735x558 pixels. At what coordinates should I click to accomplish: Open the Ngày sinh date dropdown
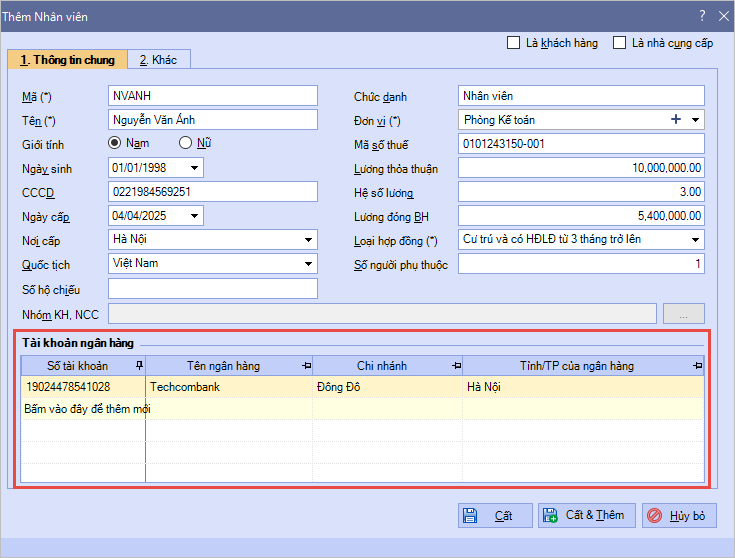[x=194, y=168]
